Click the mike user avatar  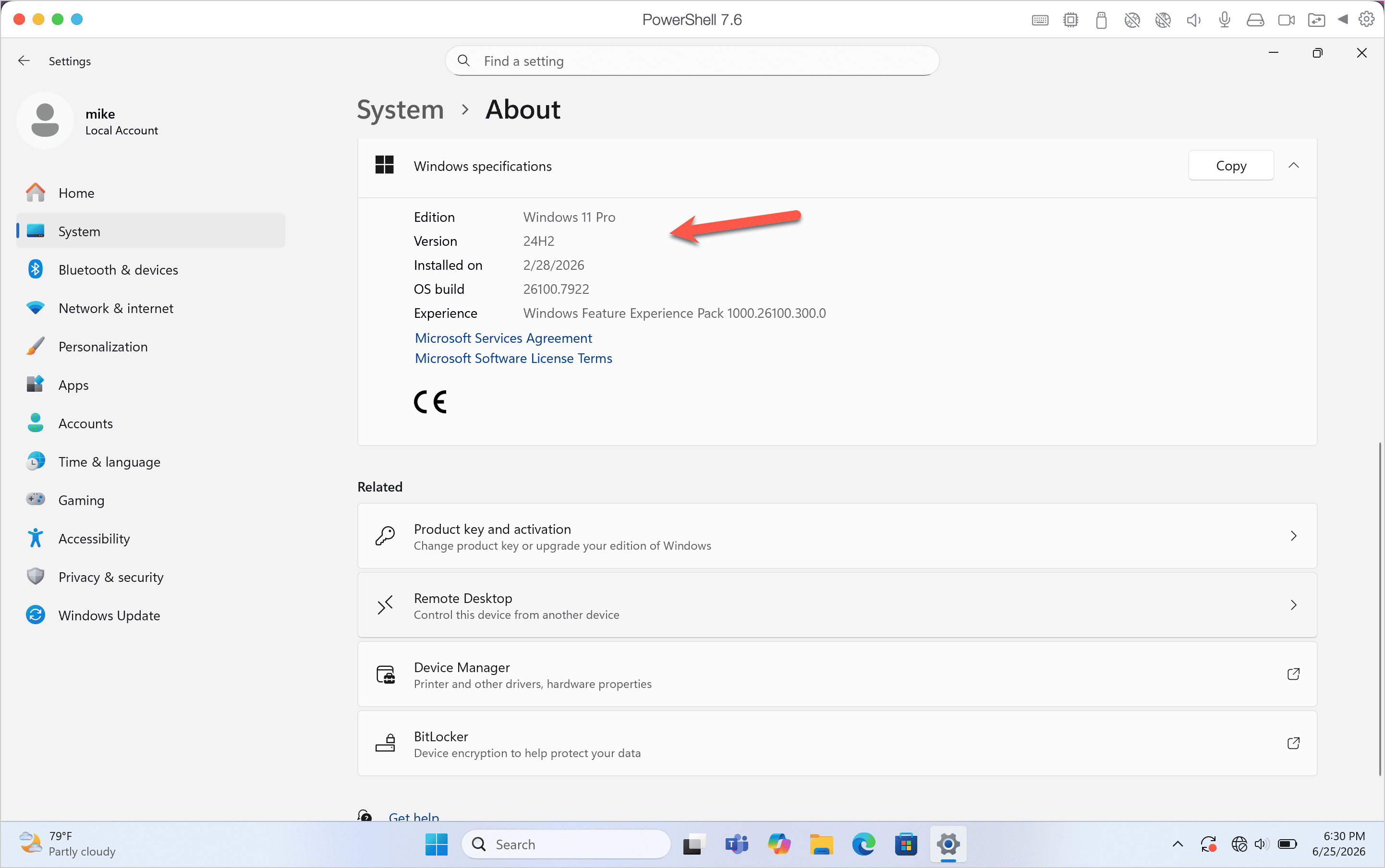click(x=45, y=121)
